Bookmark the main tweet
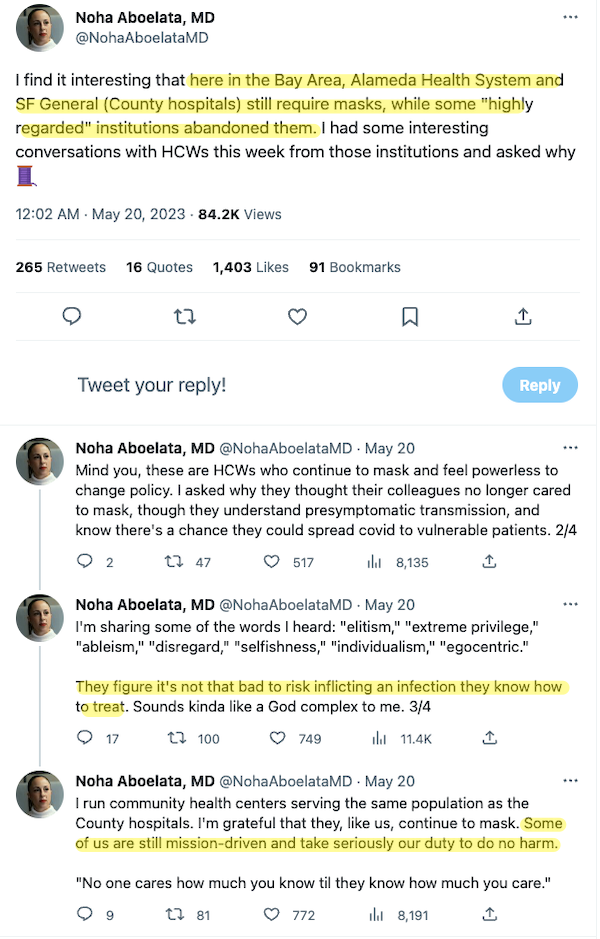 point(410,317)
